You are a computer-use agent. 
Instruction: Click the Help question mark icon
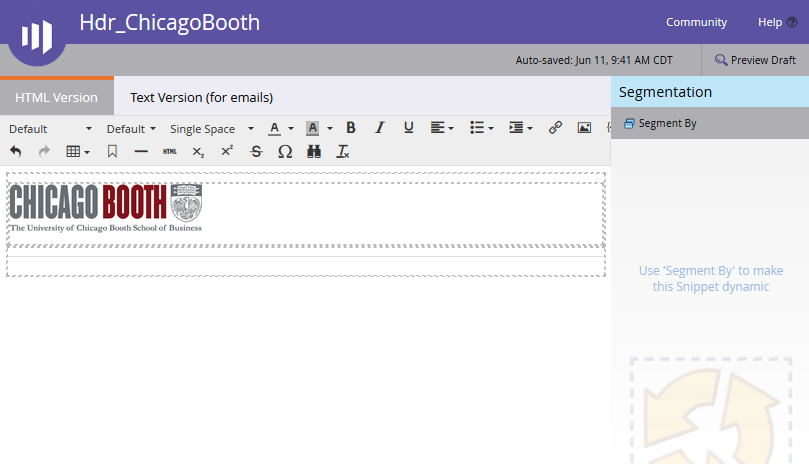(792, 22)
